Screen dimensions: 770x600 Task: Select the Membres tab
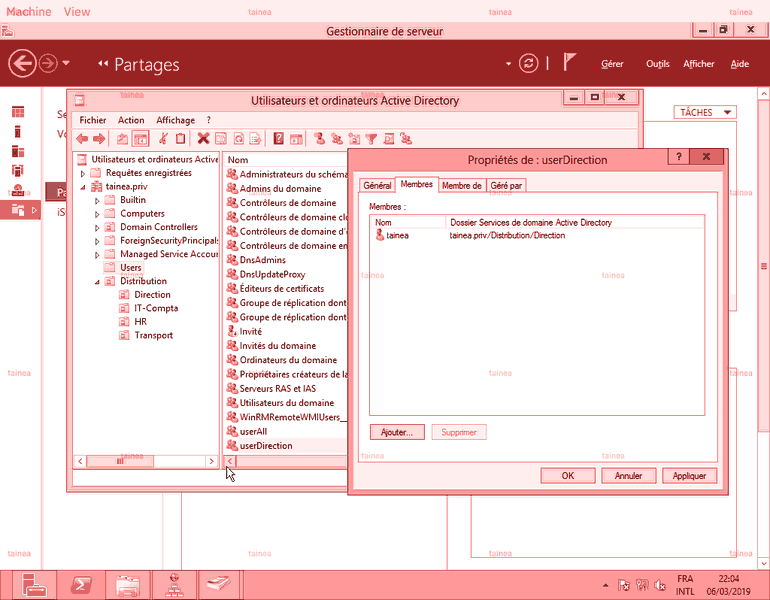tap(416, 184)
